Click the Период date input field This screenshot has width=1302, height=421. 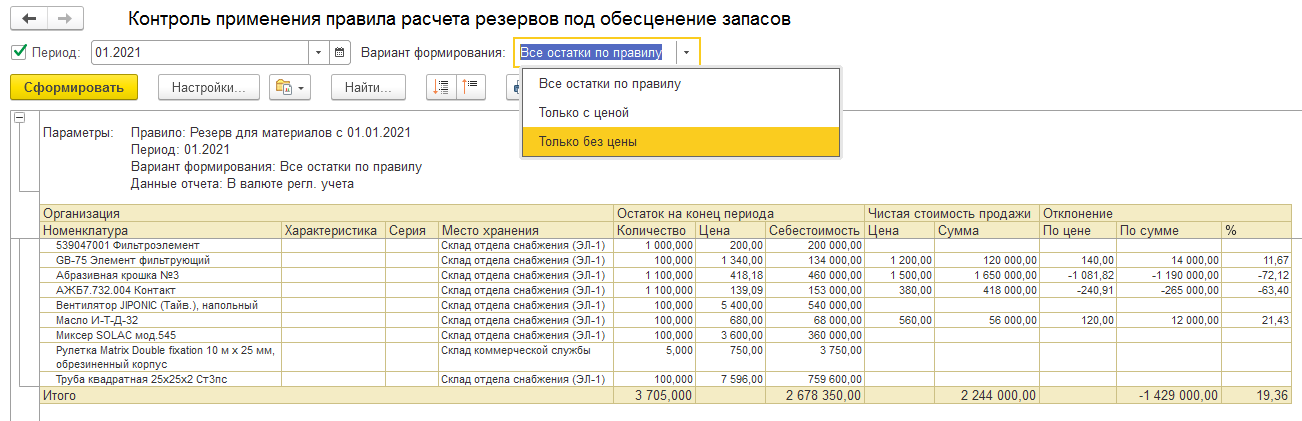(x=200, y=52)
